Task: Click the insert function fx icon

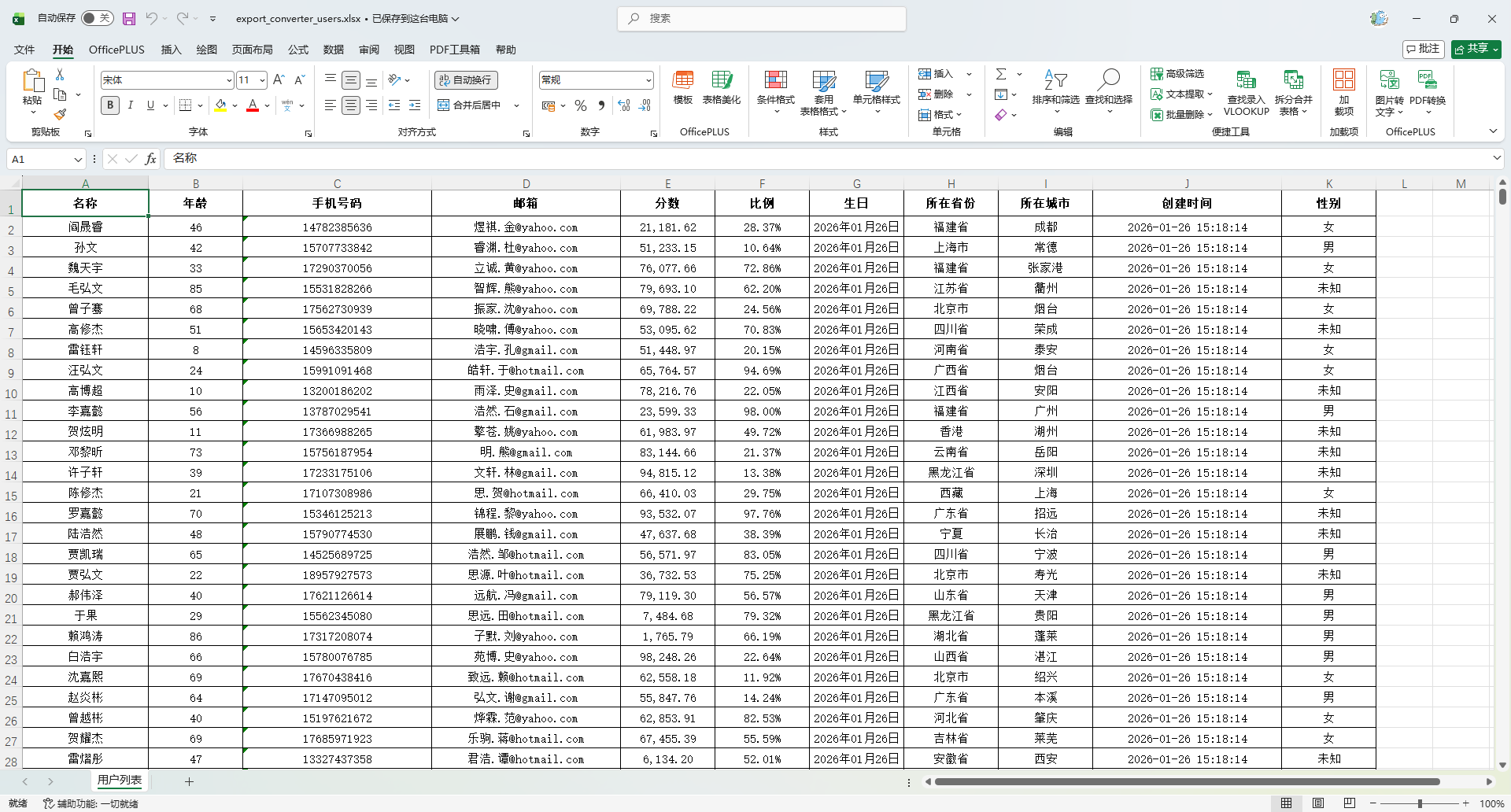Action: pos(150,159)
